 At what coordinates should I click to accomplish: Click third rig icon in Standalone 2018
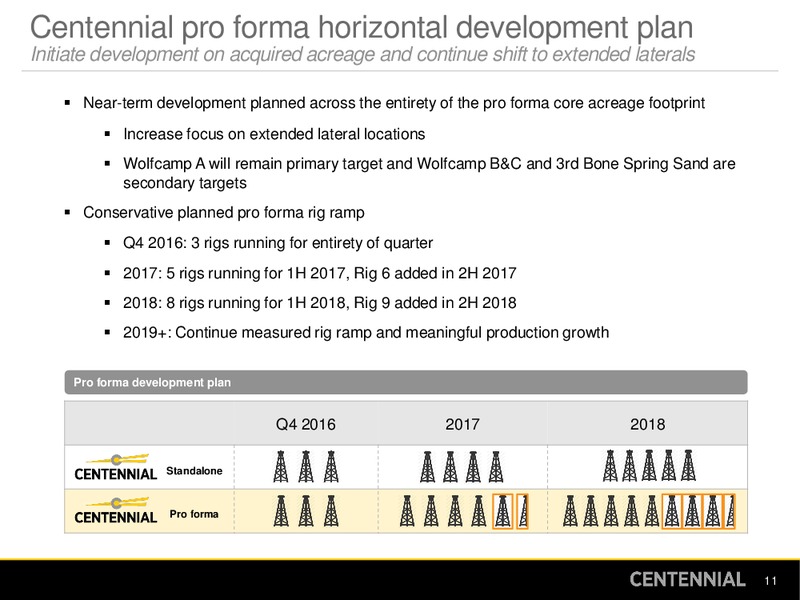coord(649,465)
